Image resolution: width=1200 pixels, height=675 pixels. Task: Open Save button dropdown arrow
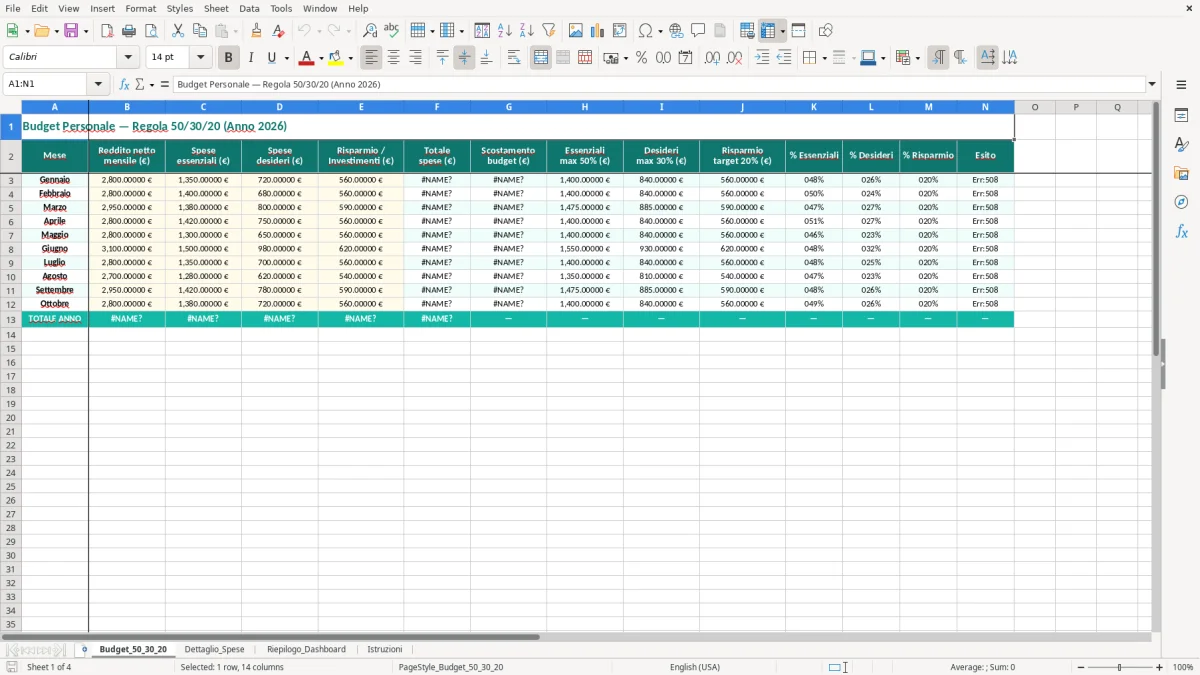pyautogui.click(x=86, y=31)
